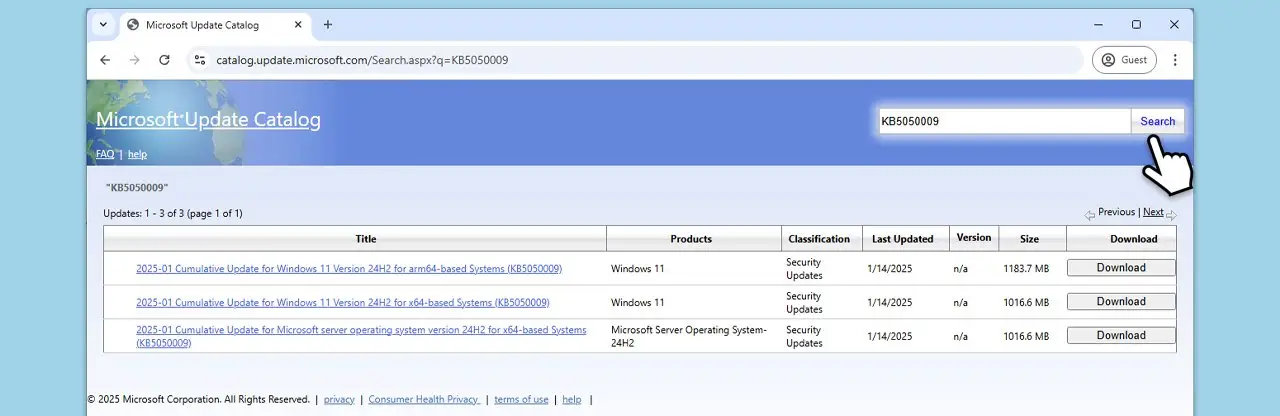Download the Windows 11 x64 update
The height and width of the screenshot is (416, 1280).
click(1121, 301)
